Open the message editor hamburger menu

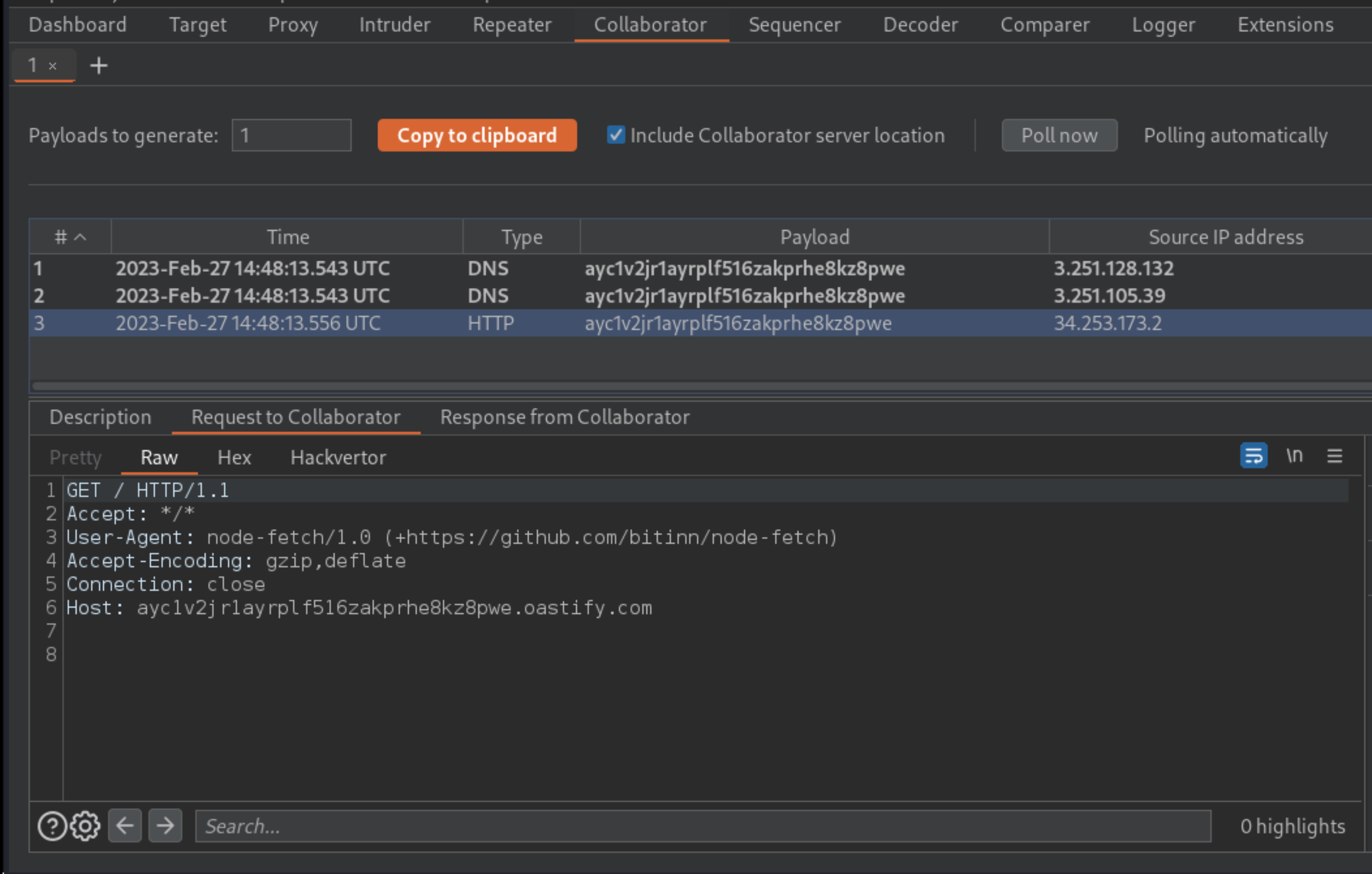pyautogui.click(x=1335, y=456)
